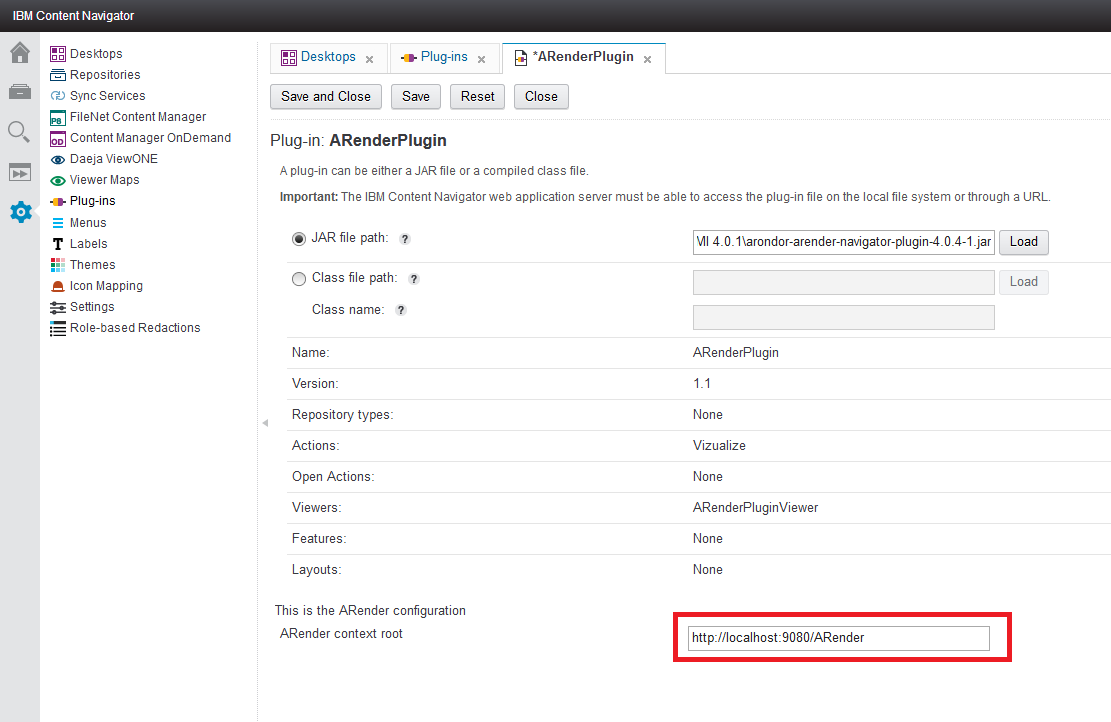Screen dimensions: 1111x722
Task: Open FileNet Content Manager entry
Action: pyautogui.click(x=138, y=117)
